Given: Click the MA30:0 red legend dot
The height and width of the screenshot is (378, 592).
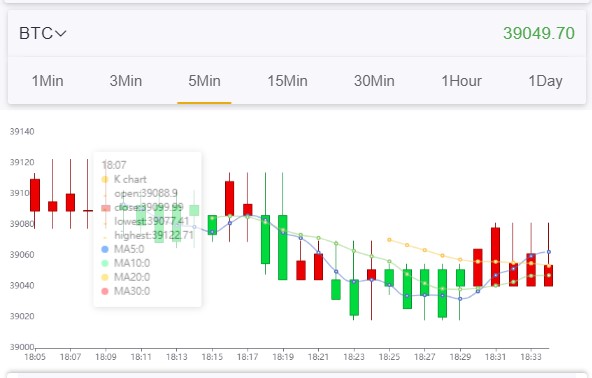Looking at the screenshot, I should click(105, 291).
